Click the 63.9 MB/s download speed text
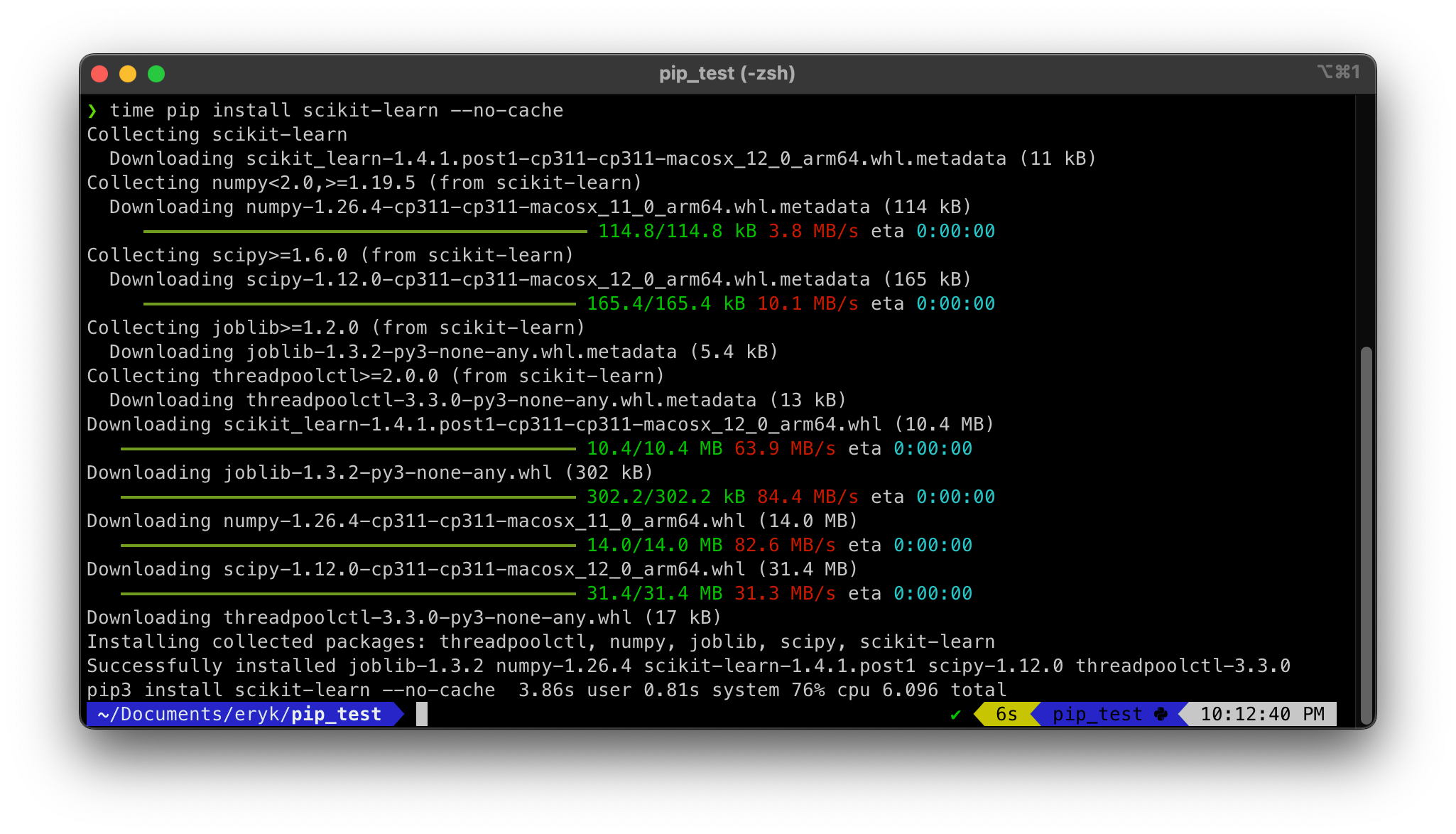 pos(784,448)
